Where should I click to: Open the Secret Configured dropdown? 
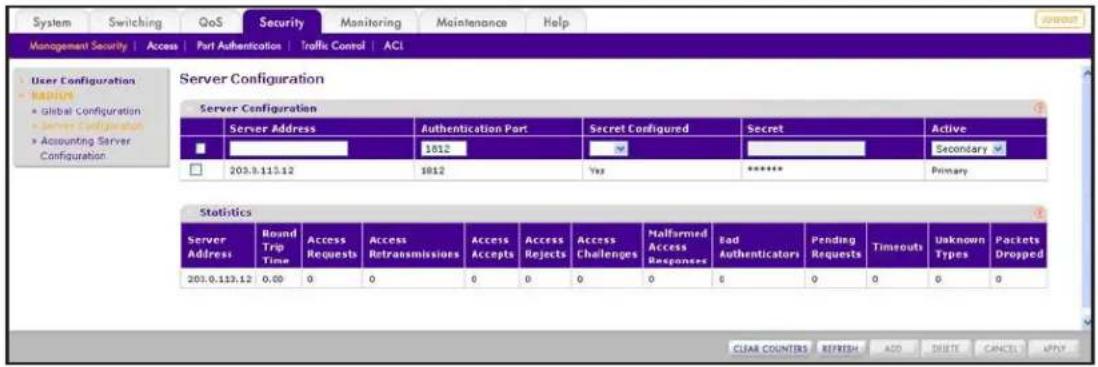click(x=608, y=149)
